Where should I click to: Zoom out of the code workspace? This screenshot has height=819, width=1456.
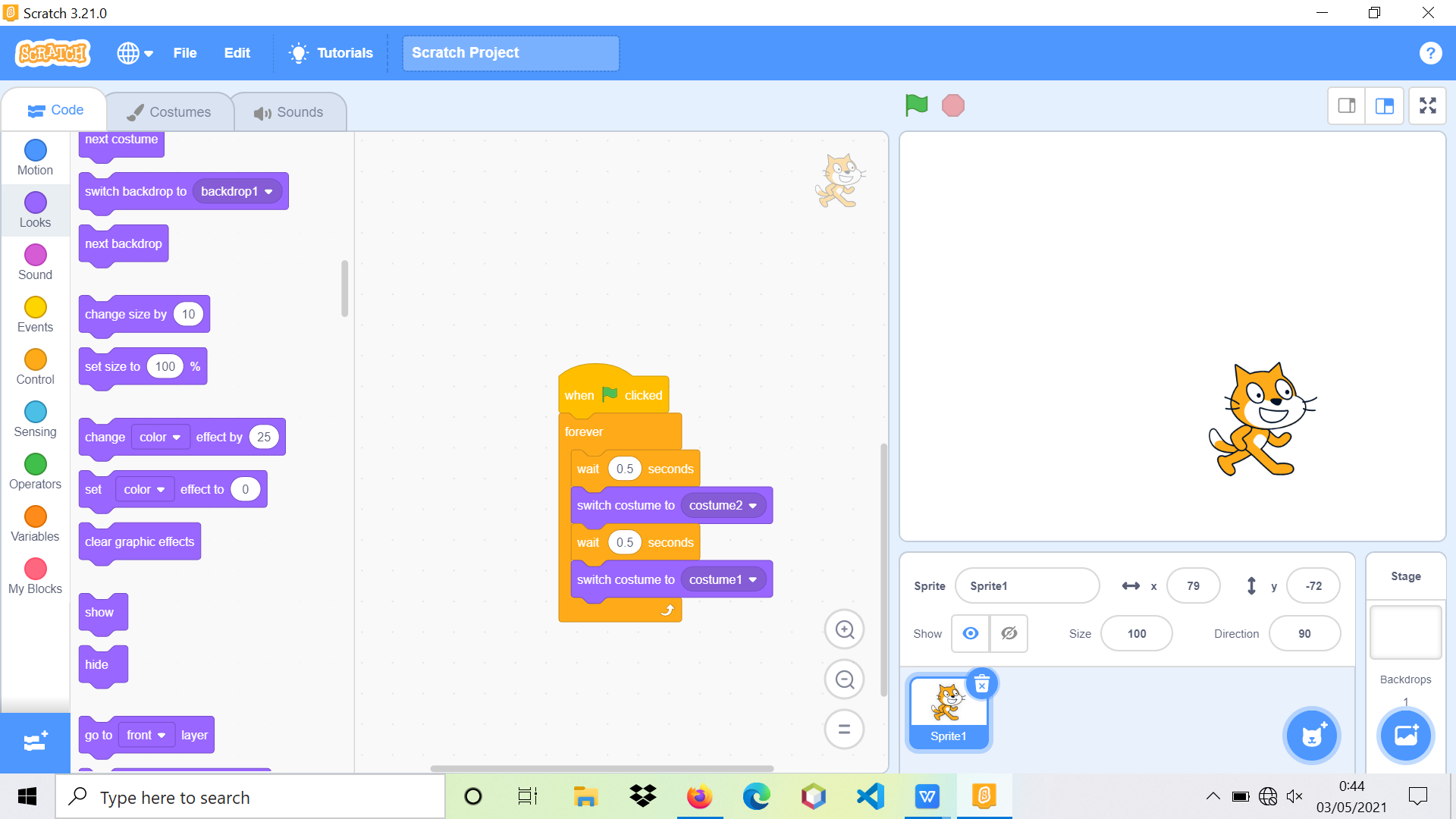pyautogui.click(x=845, y=679)
